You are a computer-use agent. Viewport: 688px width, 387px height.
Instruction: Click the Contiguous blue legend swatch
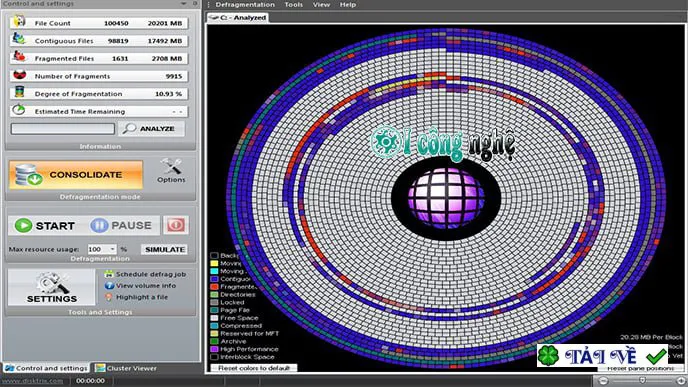point(214,279)
